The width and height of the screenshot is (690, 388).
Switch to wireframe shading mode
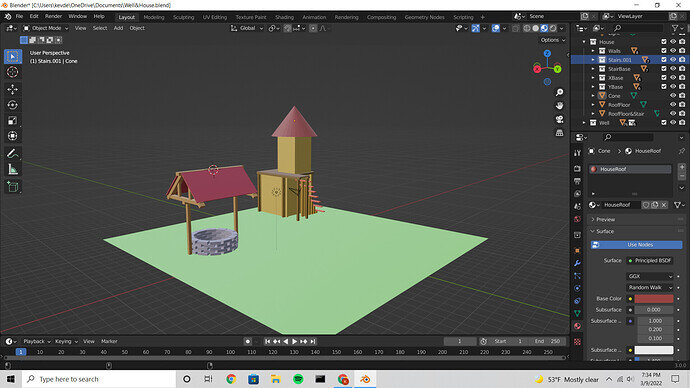click(x=527, y=28)
